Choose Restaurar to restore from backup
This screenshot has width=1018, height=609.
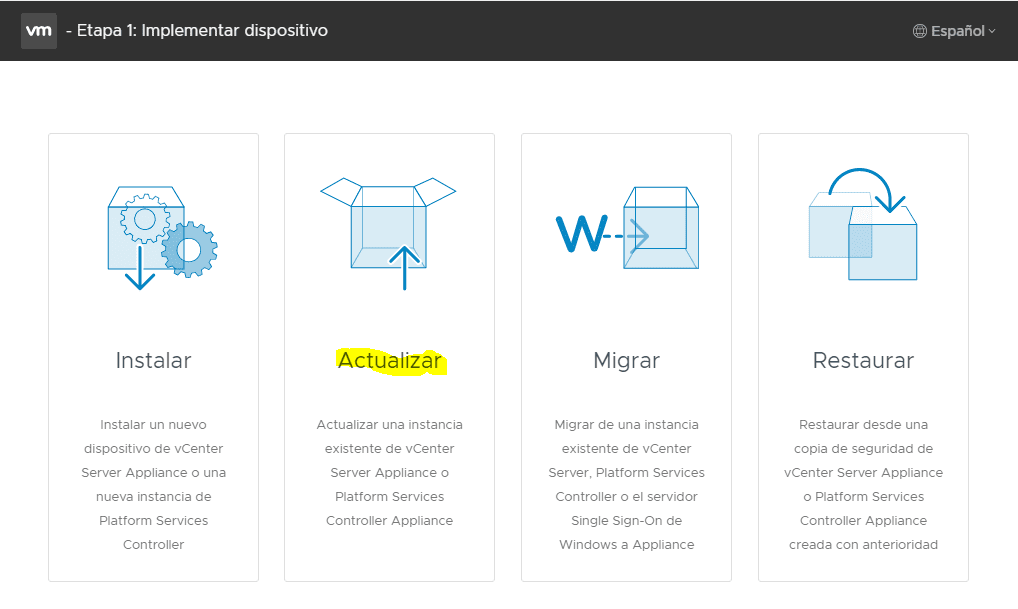(x=862, y=360)
